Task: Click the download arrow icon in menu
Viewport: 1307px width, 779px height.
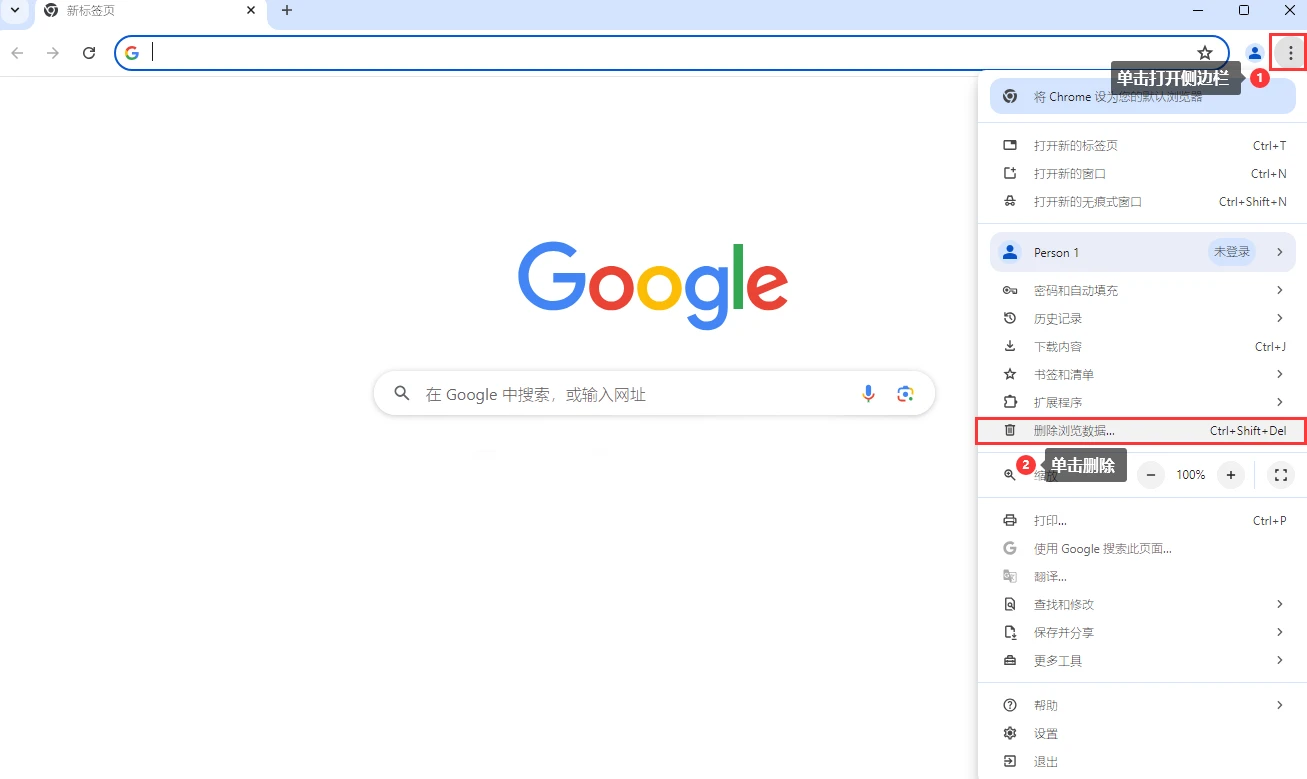Action: coord(1010,346)
